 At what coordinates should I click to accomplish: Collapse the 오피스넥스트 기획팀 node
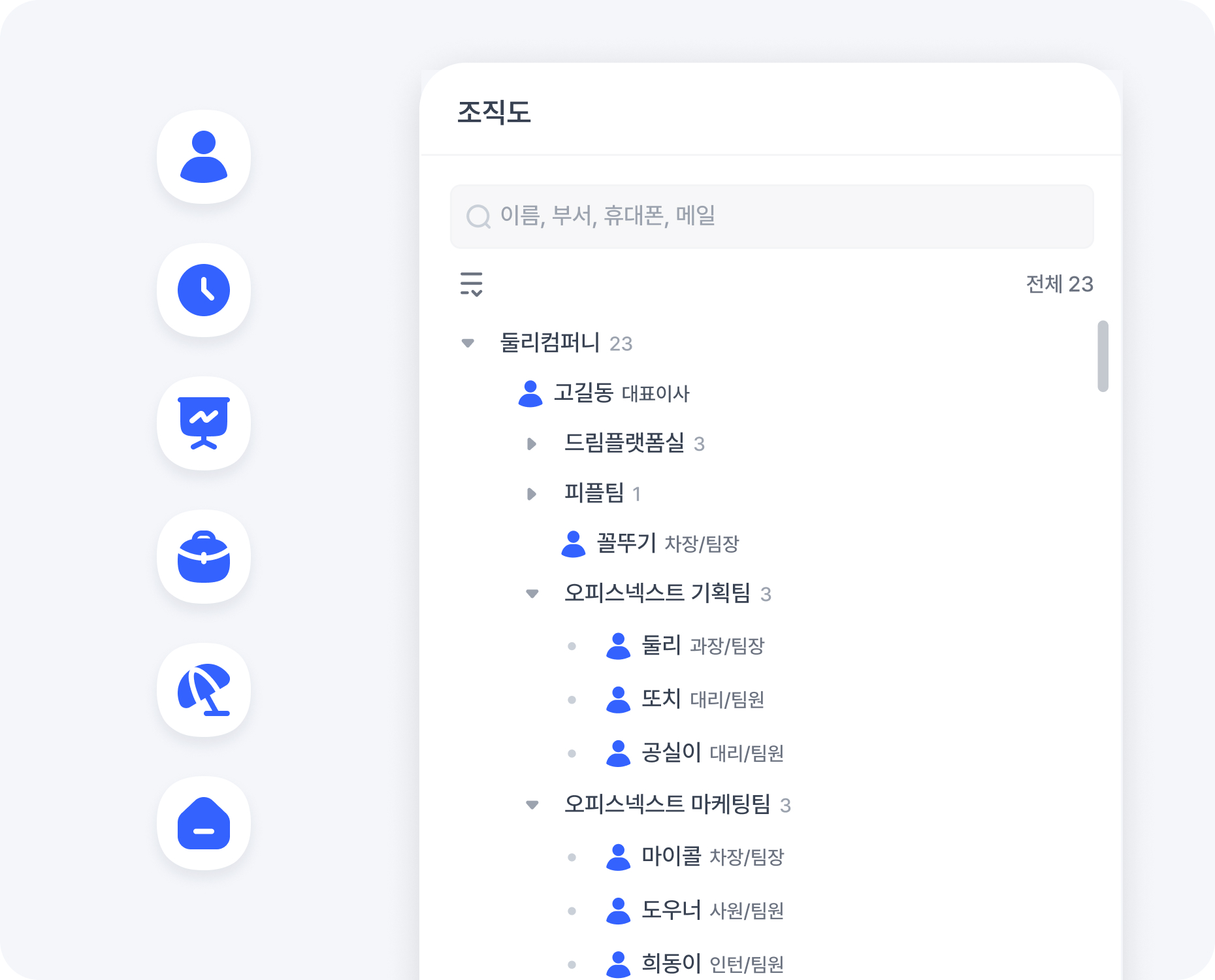[x=532, y=594]
